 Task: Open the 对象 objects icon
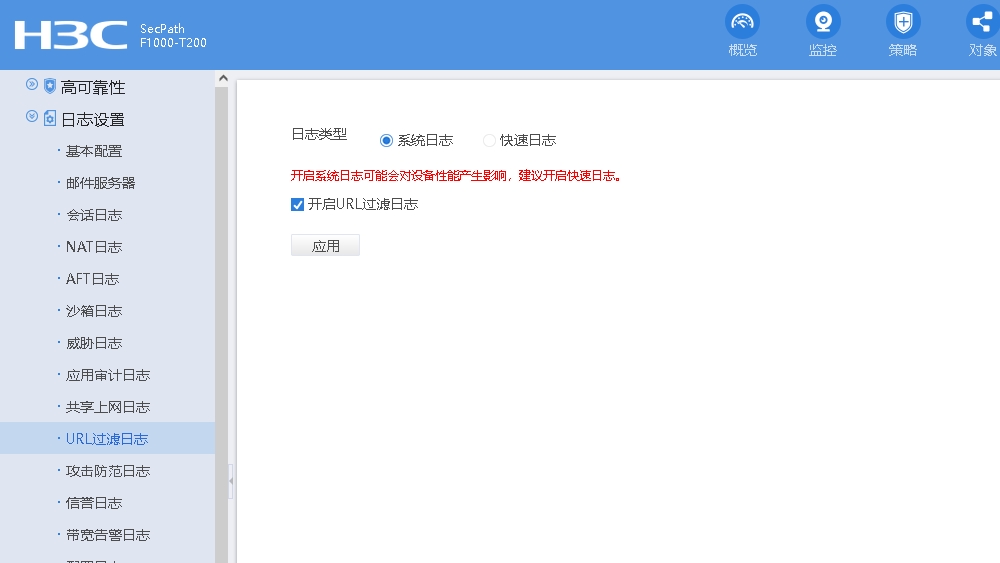(x=983, y=22)
